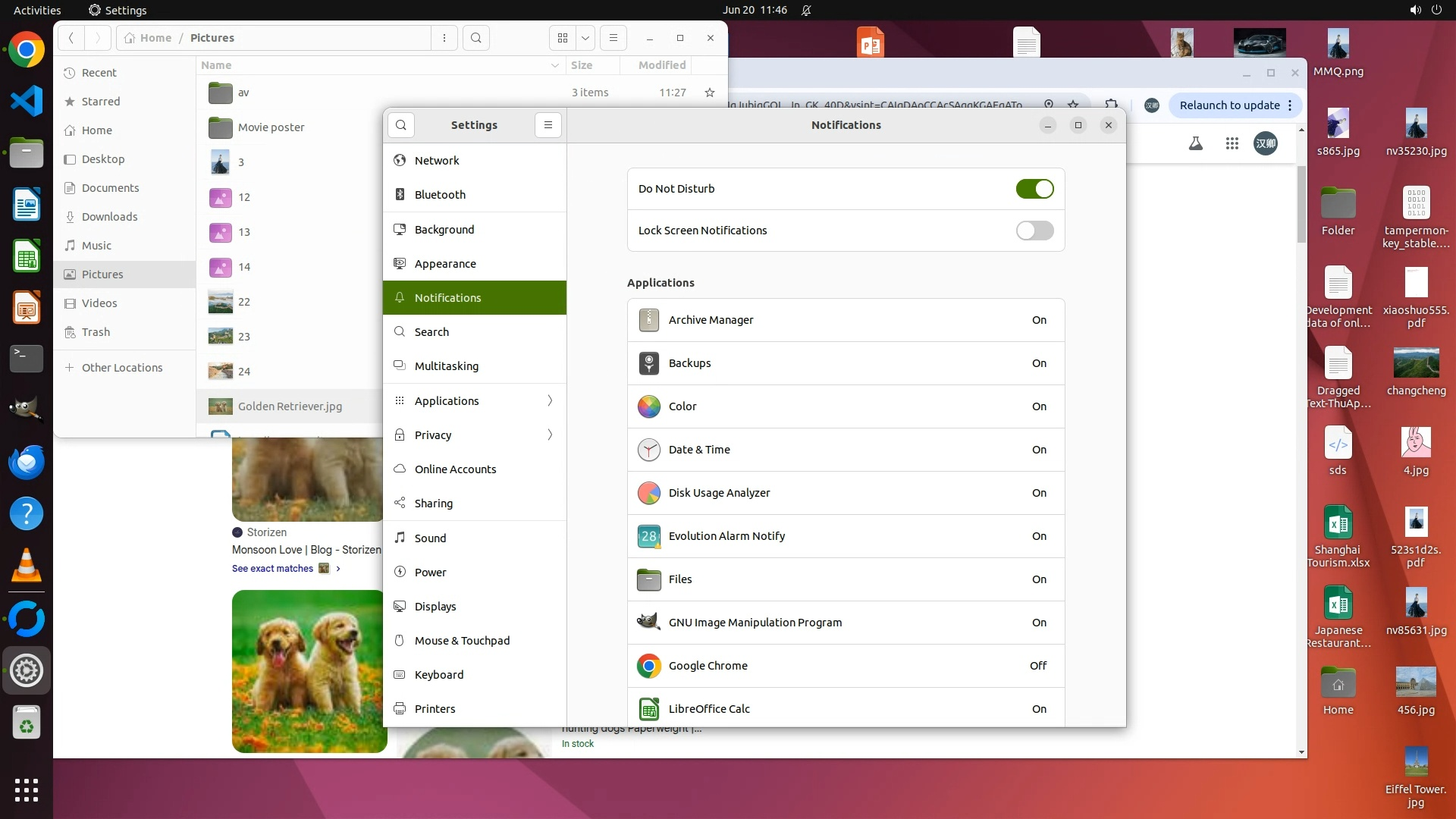The height and width of the screenshot is (819, 1456).
Task: Click the Files grid view icon
Action: pyautogui.click(x=563, y=38)
